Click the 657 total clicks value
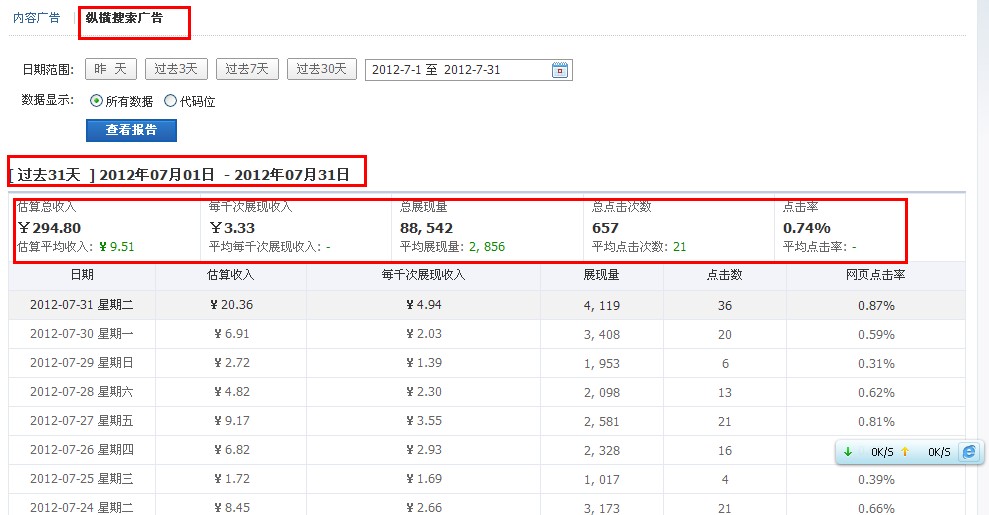 [605, 228]
